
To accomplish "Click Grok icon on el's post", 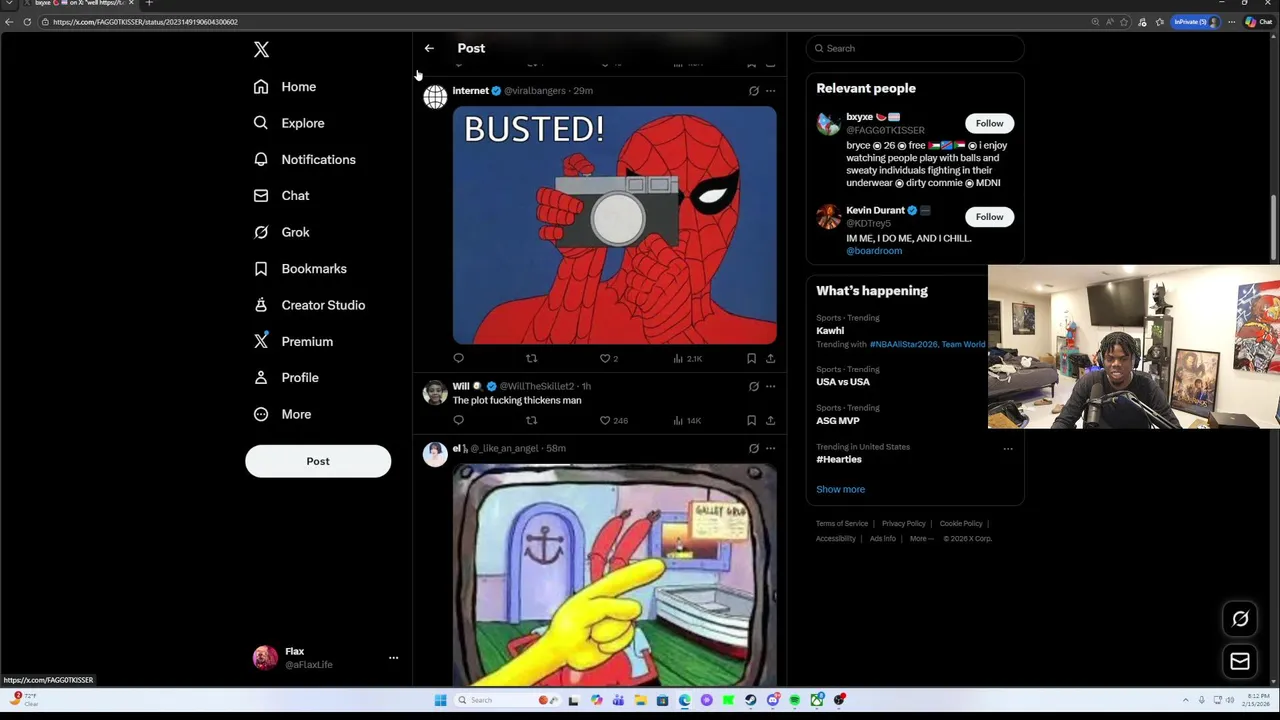I will (x=754, y=449).
